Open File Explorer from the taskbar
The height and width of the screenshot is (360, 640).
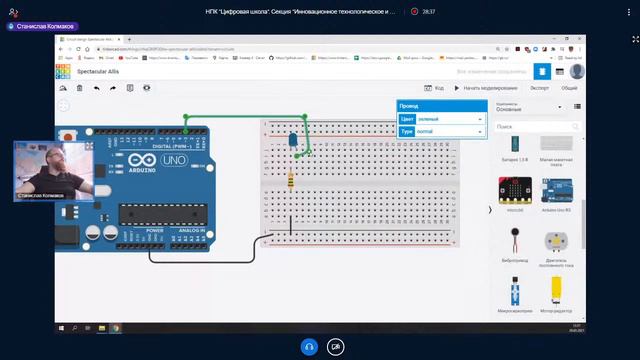[x=102, y=328]
